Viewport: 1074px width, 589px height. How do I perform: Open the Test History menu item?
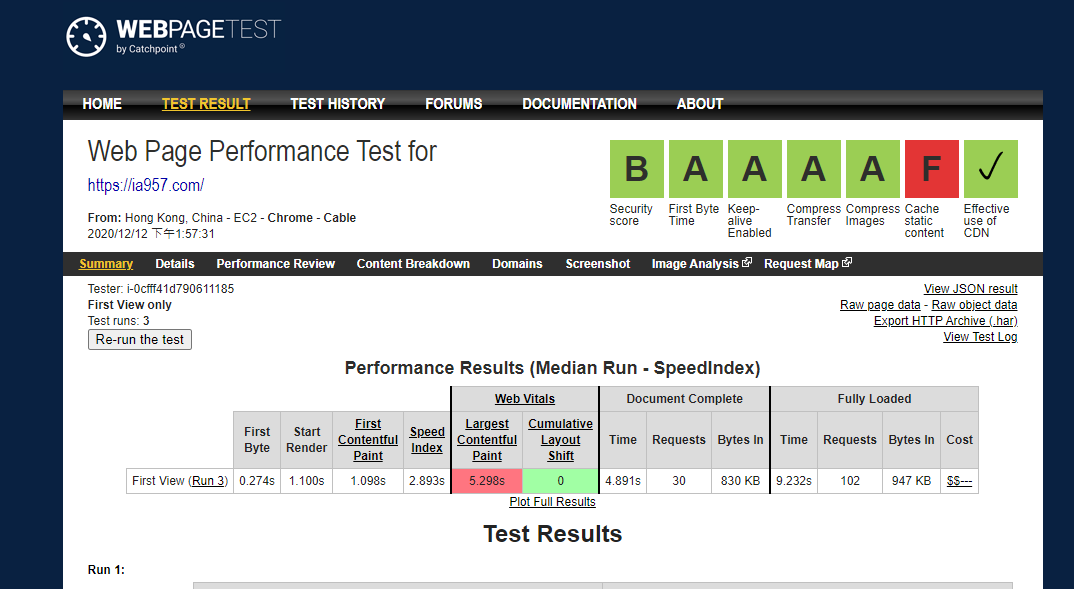pos(337,104)
